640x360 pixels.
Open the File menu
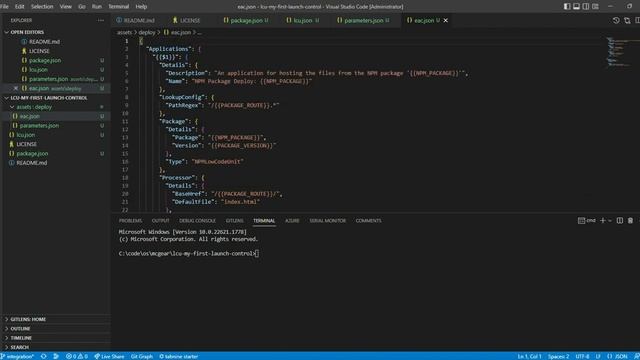[x=4, y=7]
